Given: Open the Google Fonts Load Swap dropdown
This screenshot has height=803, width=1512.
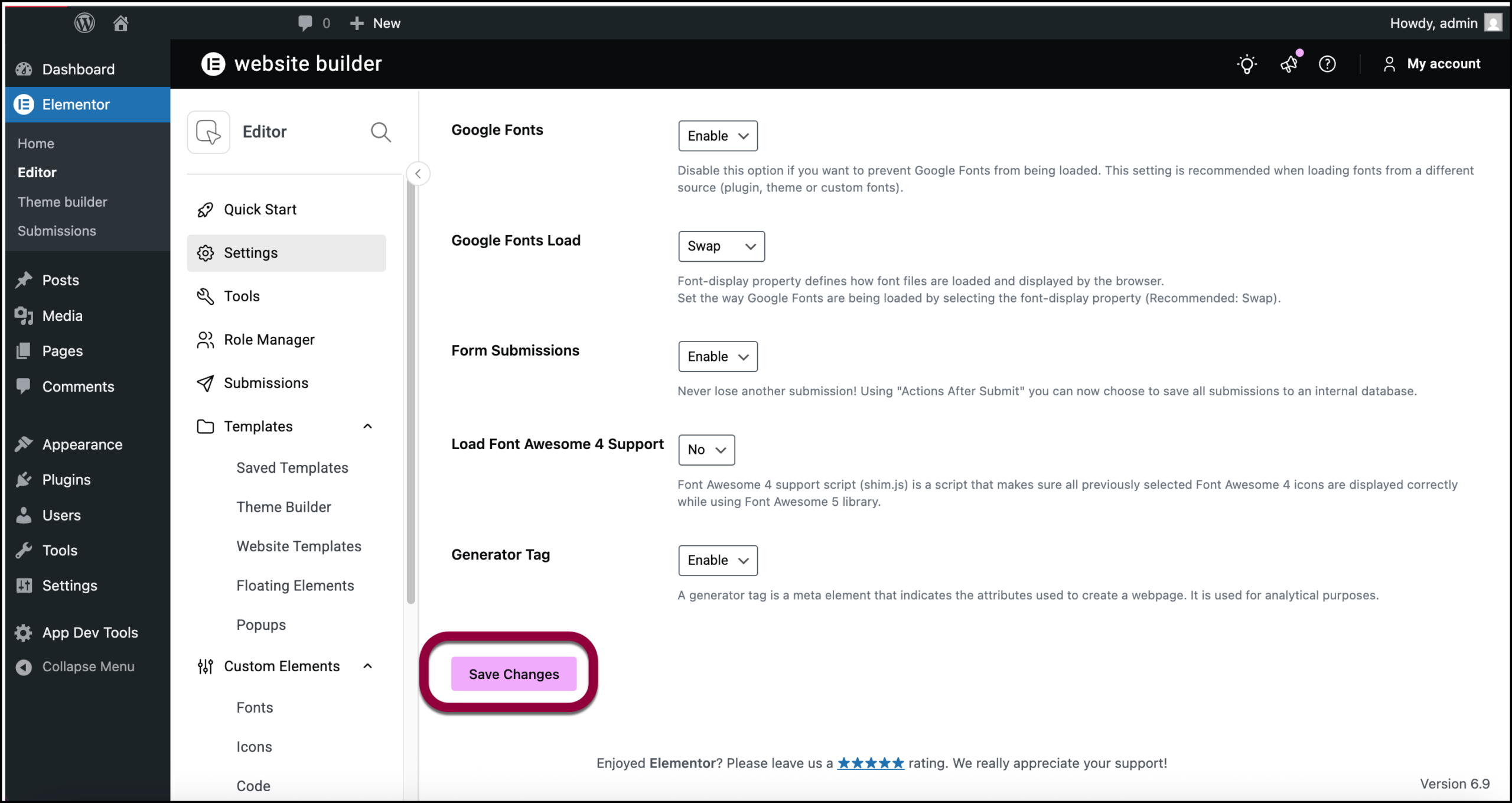Looking at the screenshot, I should (721, 246).
